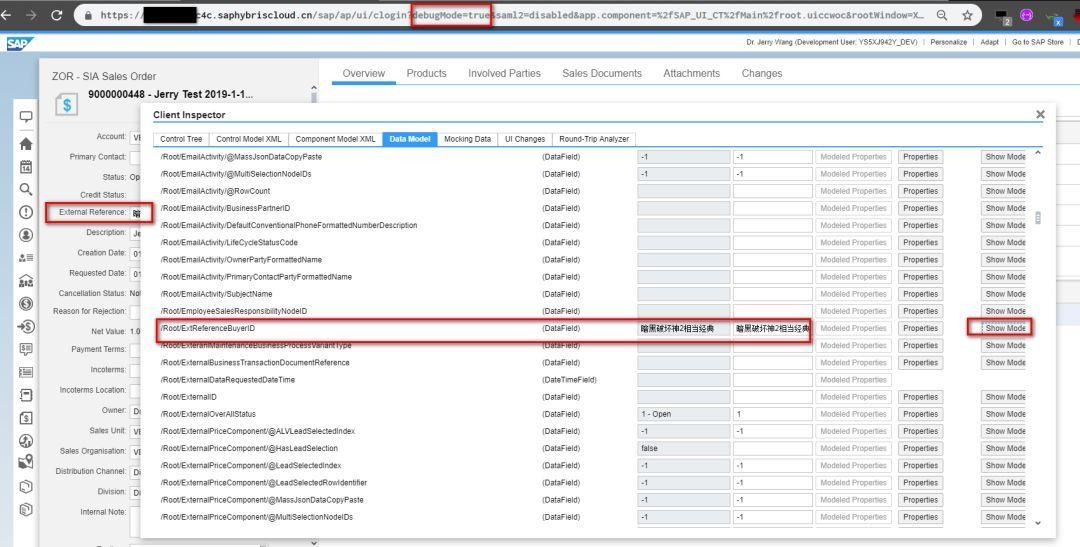The width and height of the screenshot is (1080, 547).
Task: Click Show Model for /Root/ExtReferenceBuyerID
Action: pos(1004,329)
